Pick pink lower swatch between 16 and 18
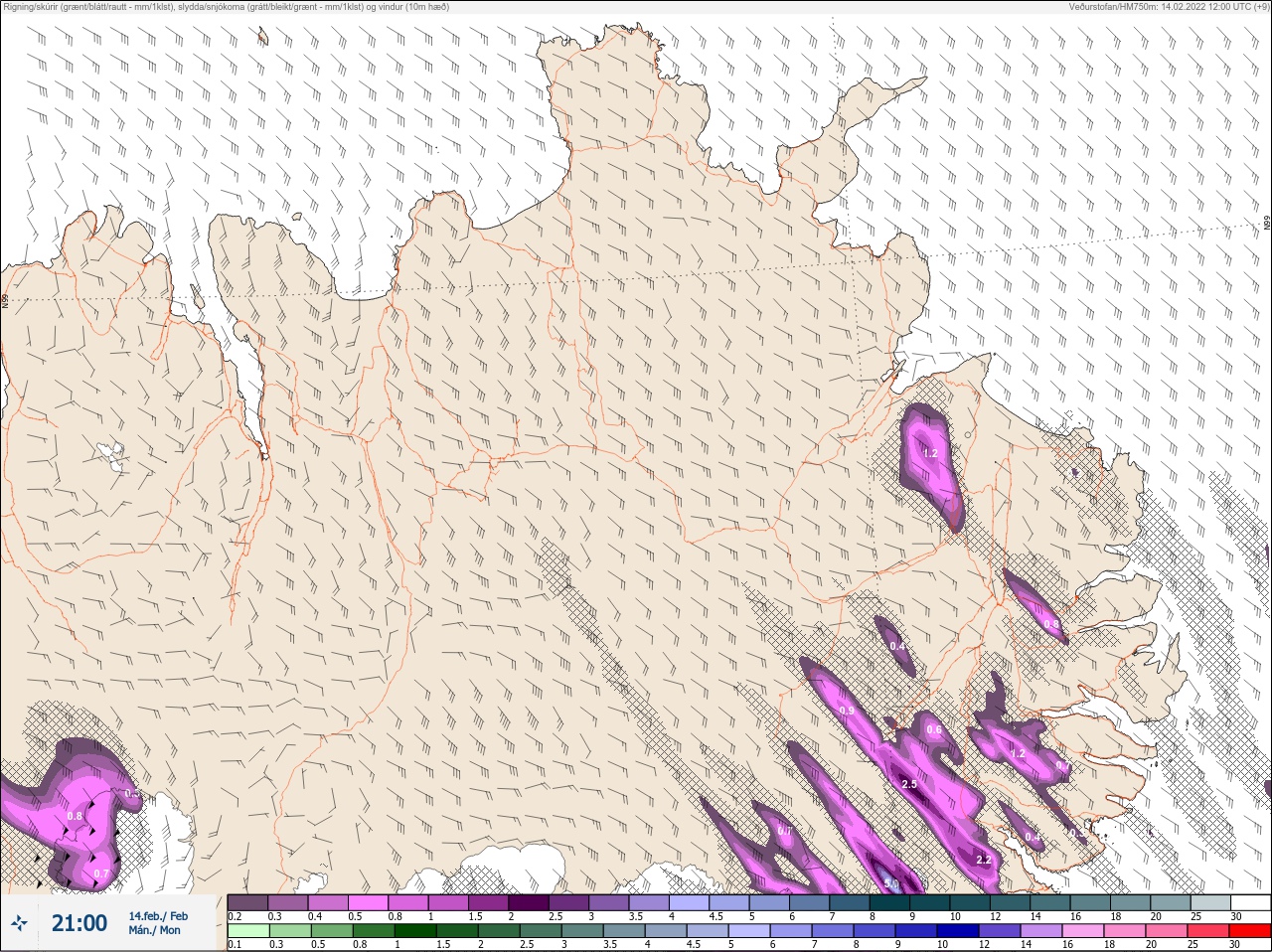 (x=1083, y=931)
